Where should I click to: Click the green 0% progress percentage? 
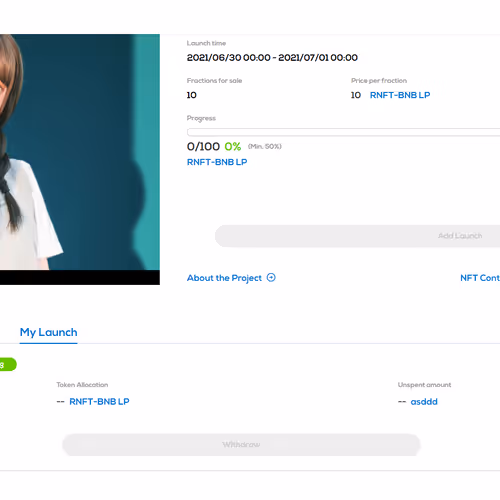coord(233,146)
